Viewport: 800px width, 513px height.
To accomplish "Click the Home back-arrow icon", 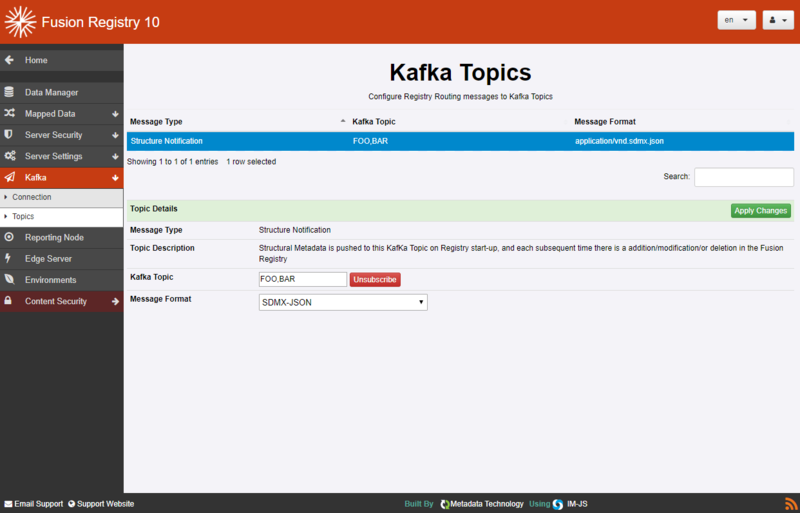I will coord(9,60).
